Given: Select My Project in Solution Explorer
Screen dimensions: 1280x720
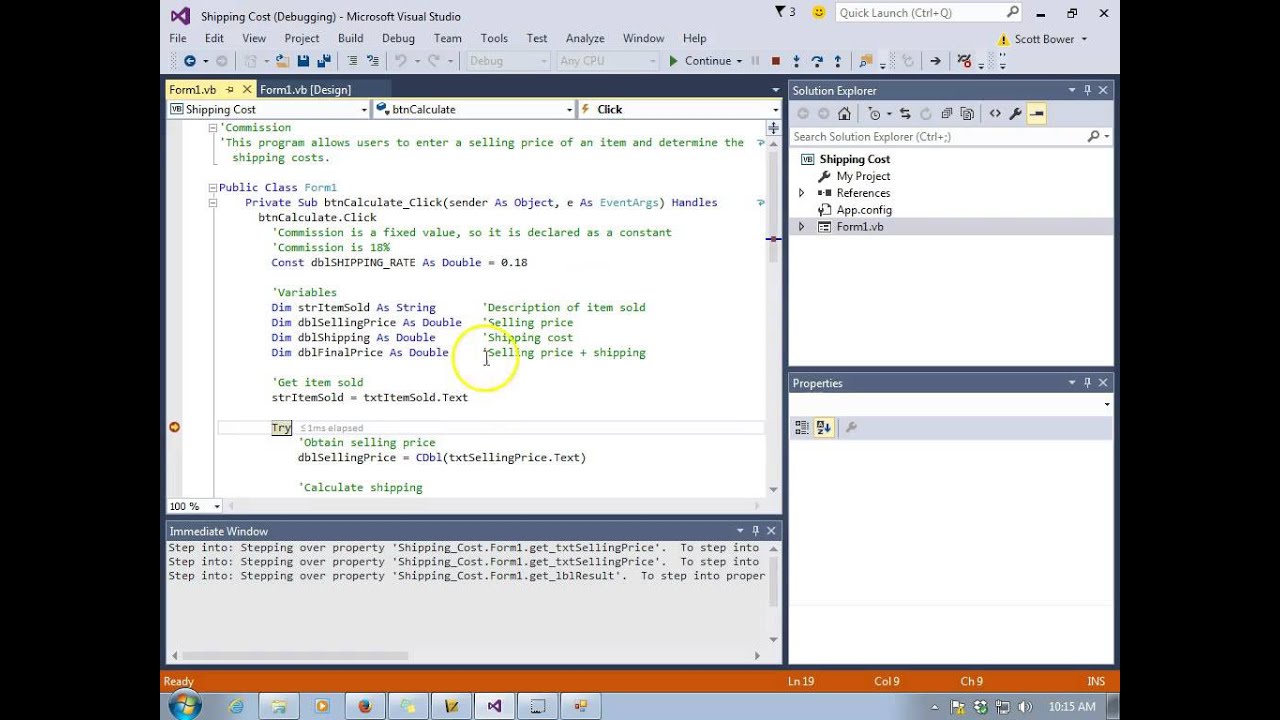Looking at the screenshot, I should click(863, 176).
